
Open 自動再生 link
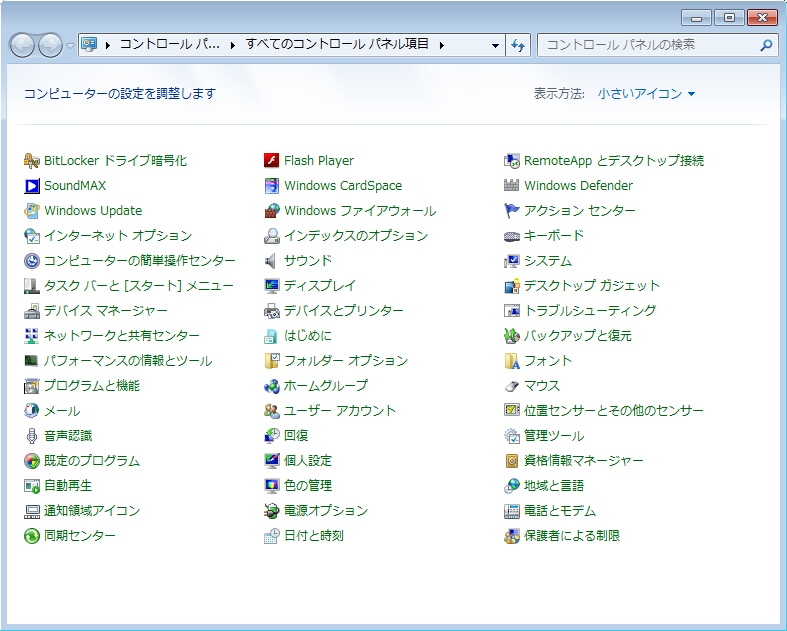point(68,485)
